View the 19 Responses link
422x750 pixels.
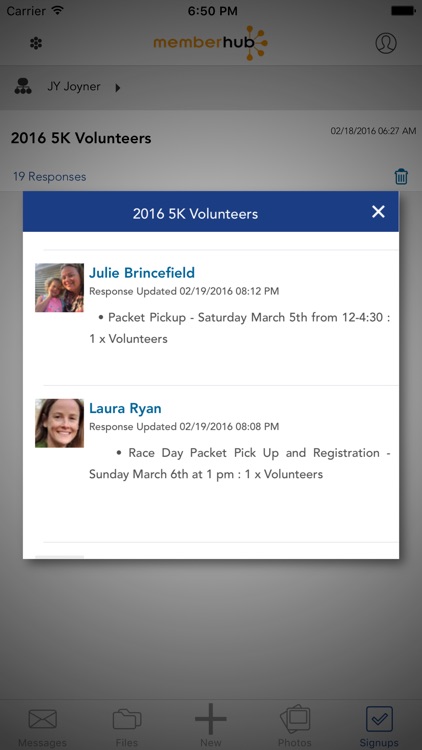(x=49, y=176)
